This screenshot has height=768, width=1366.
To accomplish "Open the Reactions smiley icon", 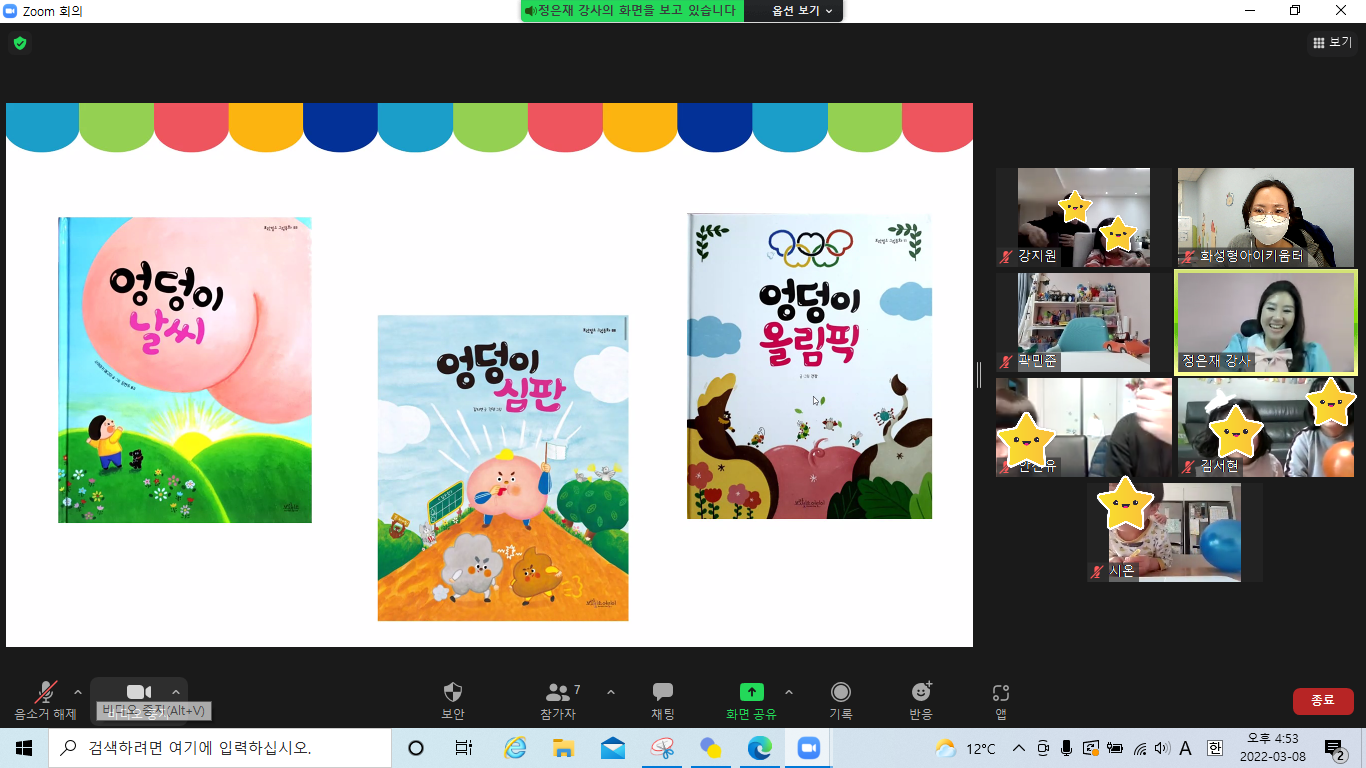I will [x=921, y=692].
